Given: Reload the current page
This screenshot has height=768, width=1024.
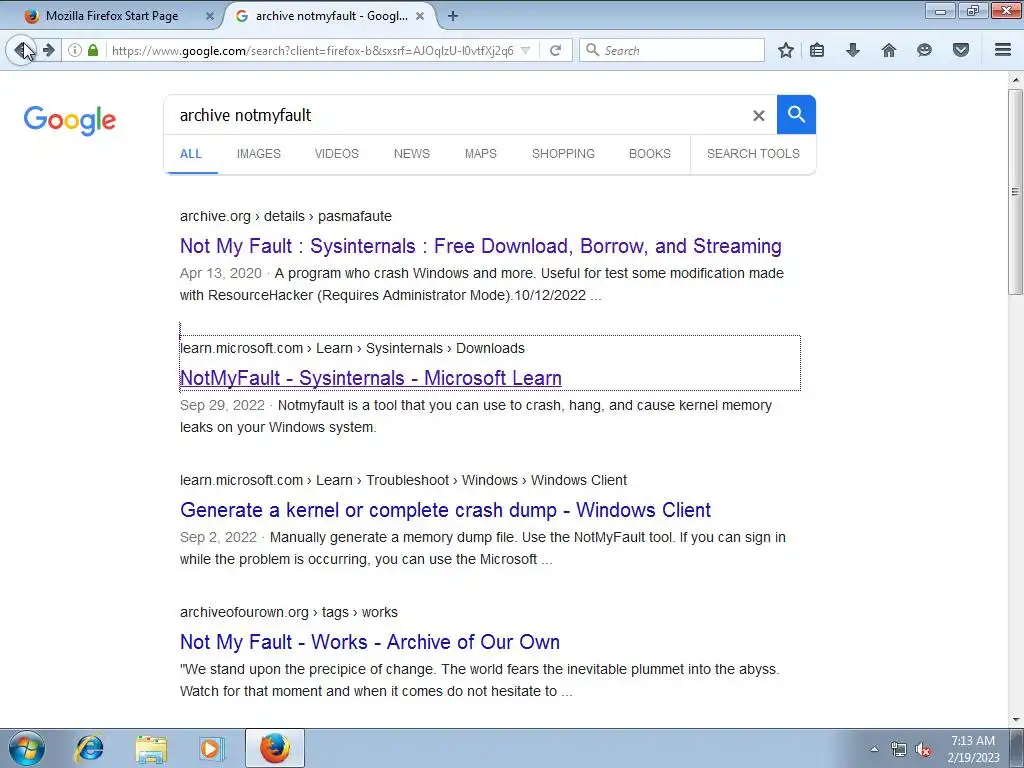Looking at the screenshot, I should (556, 50).
